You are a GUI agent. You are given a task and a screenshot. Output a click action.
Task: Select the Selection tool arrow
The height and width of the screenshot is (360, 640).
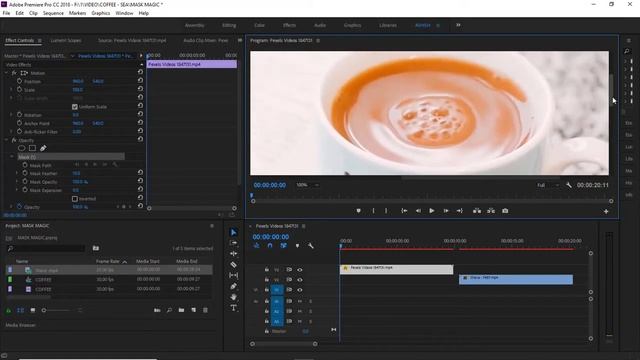233,232
